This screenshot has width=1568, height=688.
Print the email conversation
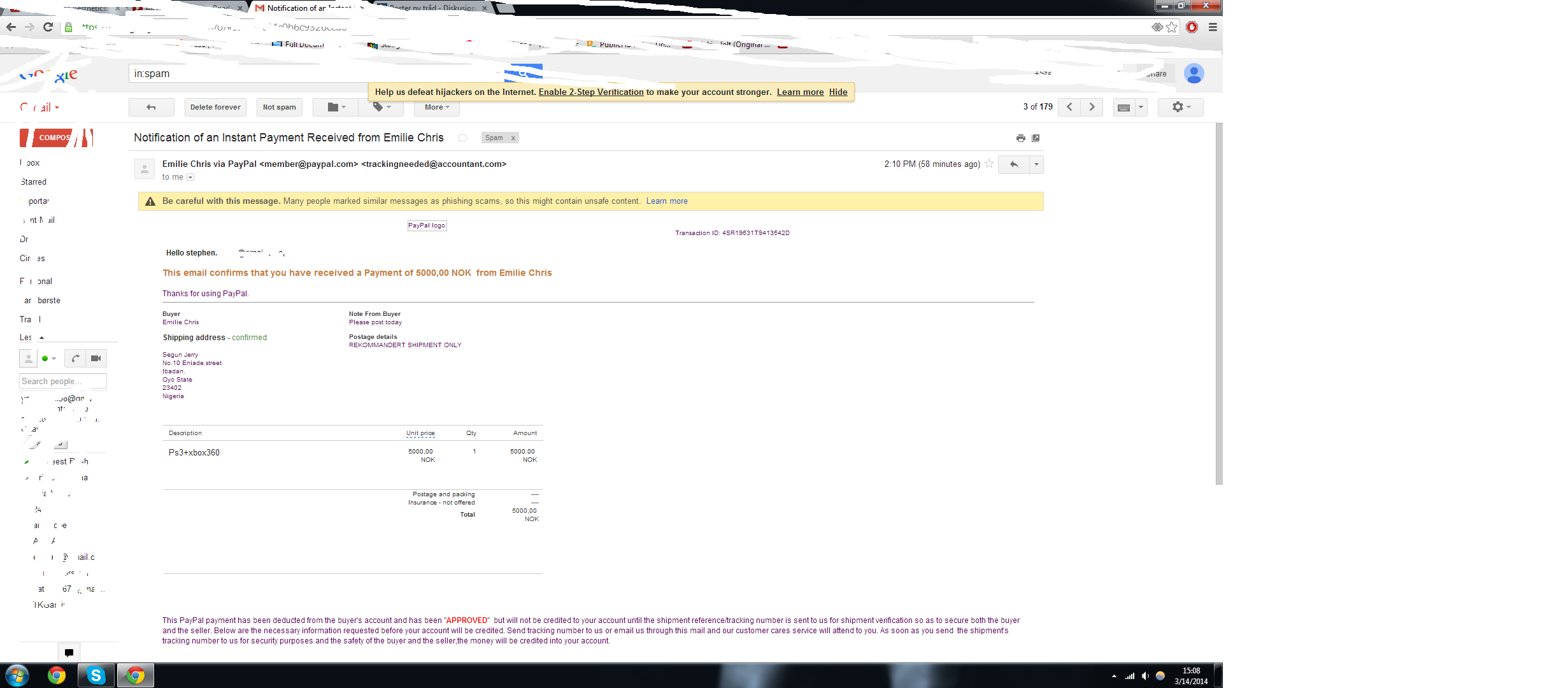(x=1021, y=138)
